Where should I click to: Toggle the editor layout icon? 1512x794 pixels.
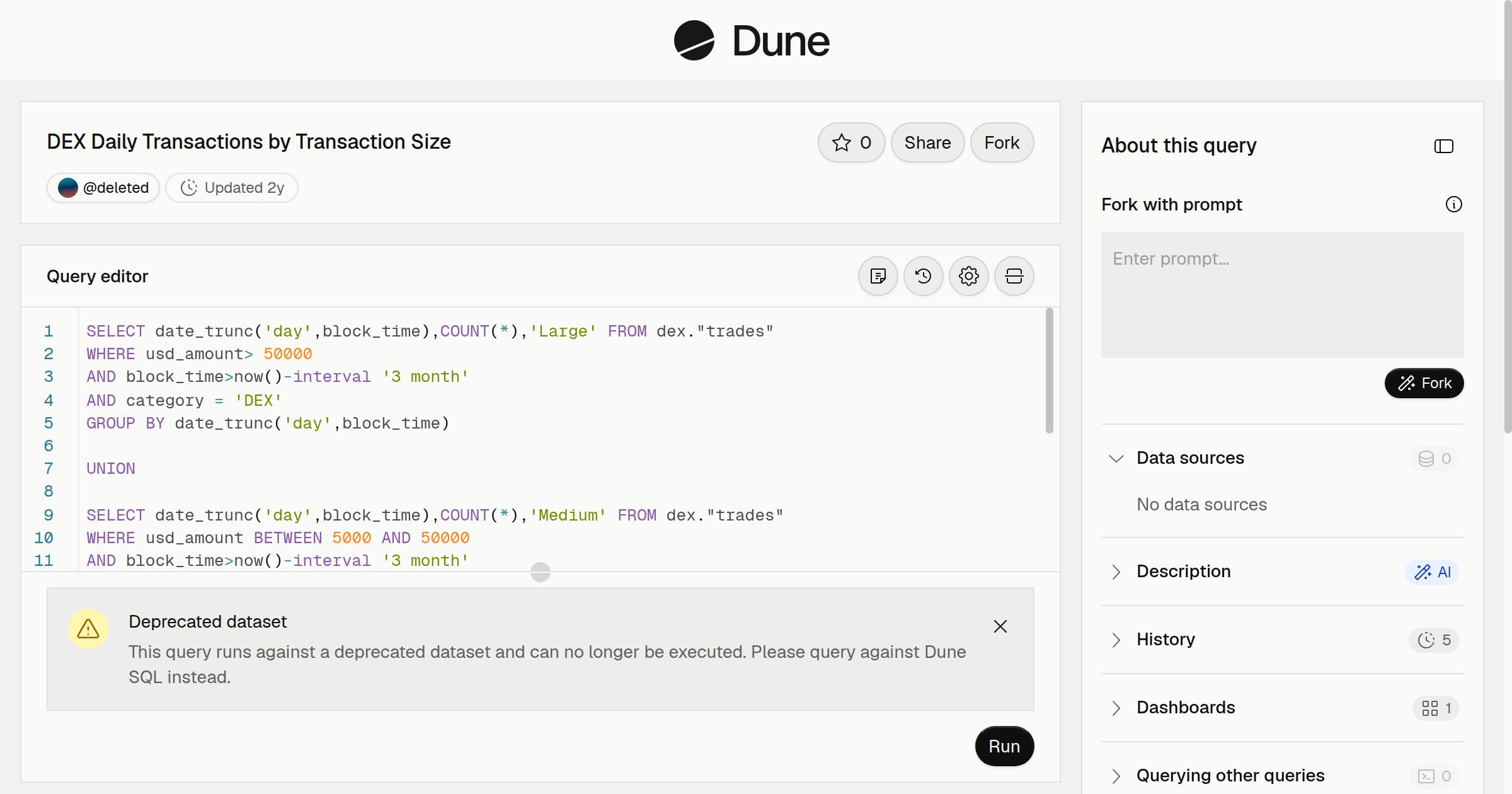click(1014, 276)
